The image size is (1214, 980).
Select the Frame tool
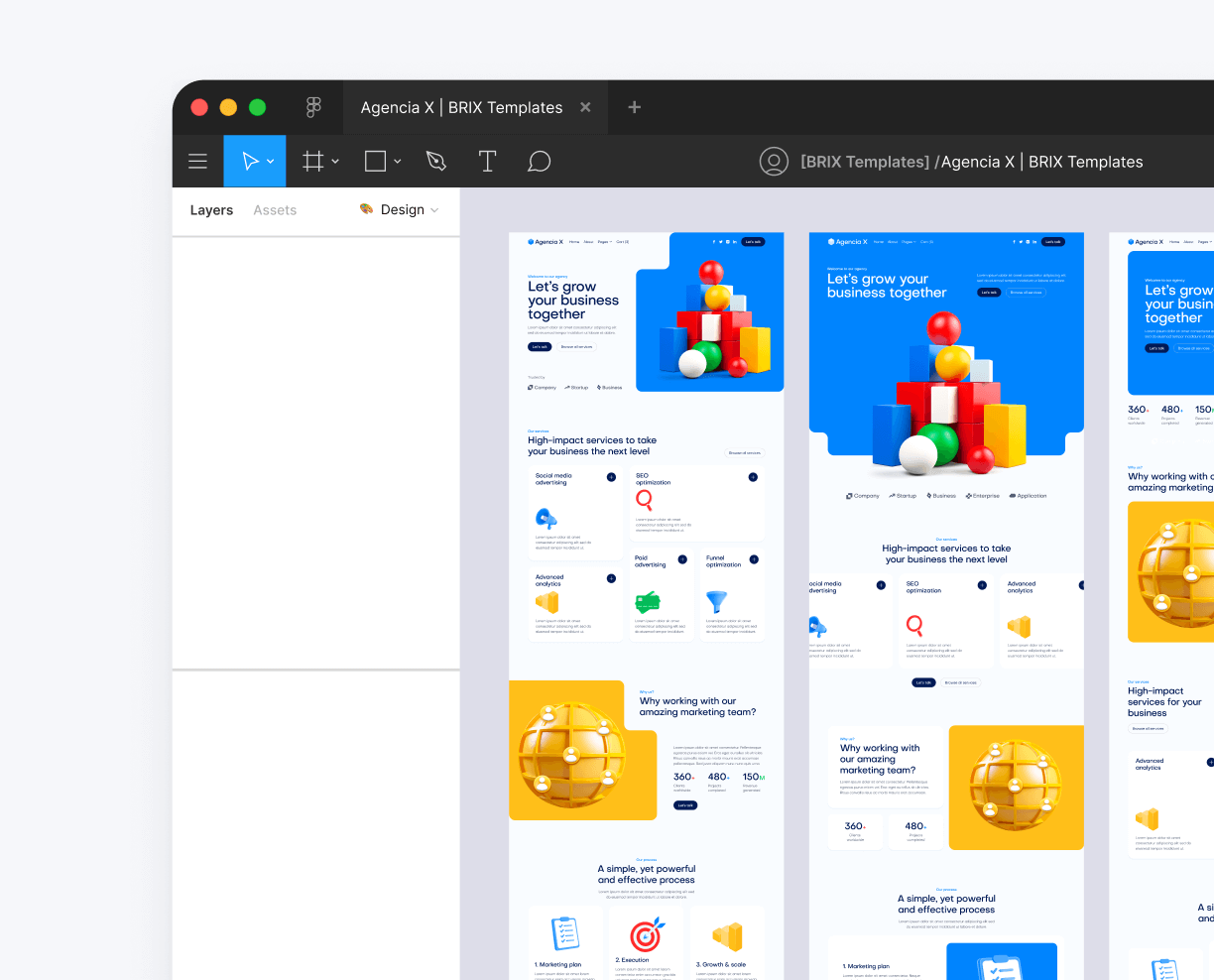[x=312, y=161]
